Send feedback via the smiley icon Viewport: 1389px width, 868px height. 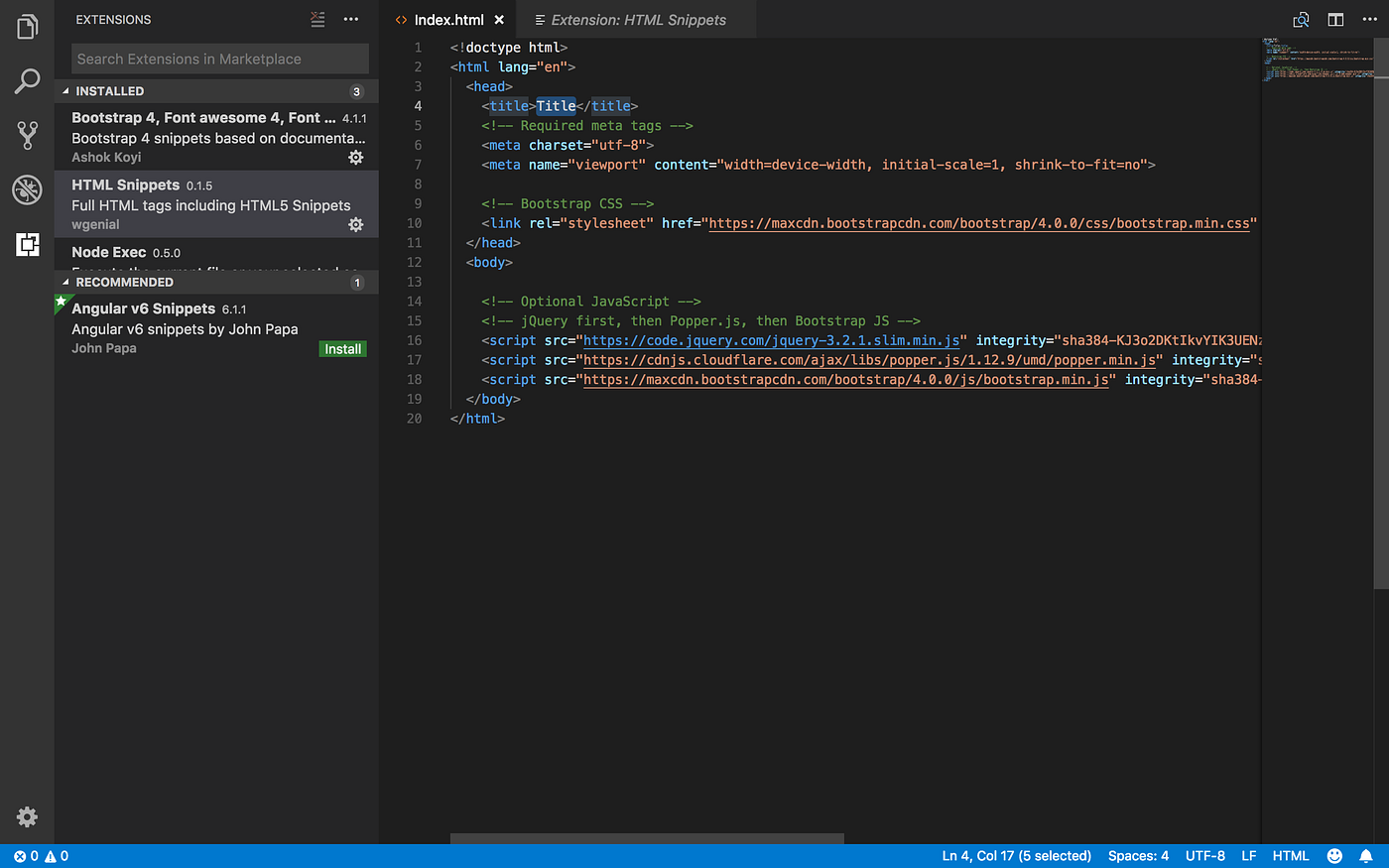click(1334, 855)
